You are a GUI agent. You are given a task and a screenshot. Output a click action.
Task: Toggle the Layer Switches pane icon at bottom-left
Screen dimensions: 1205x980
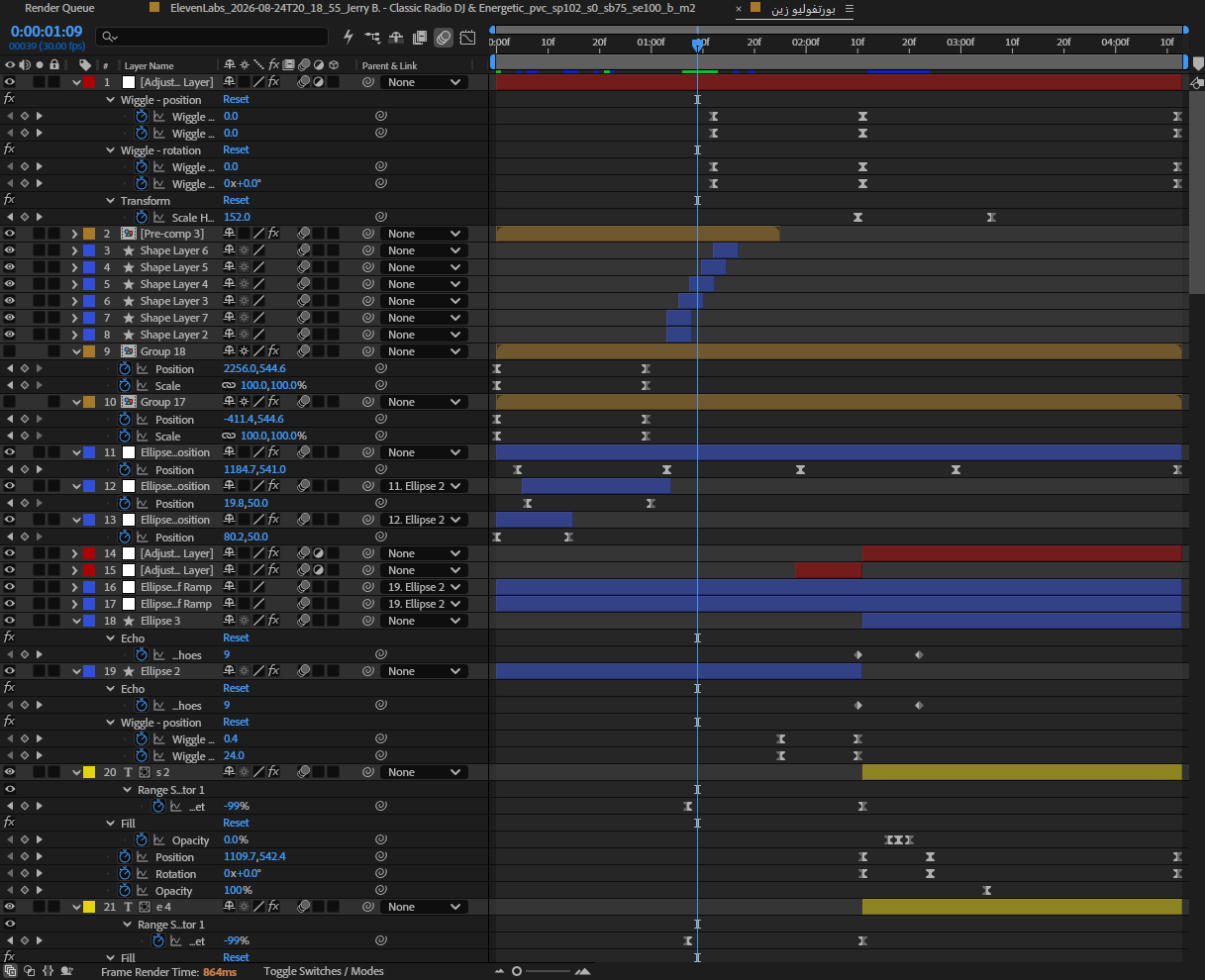coord(10,971)
